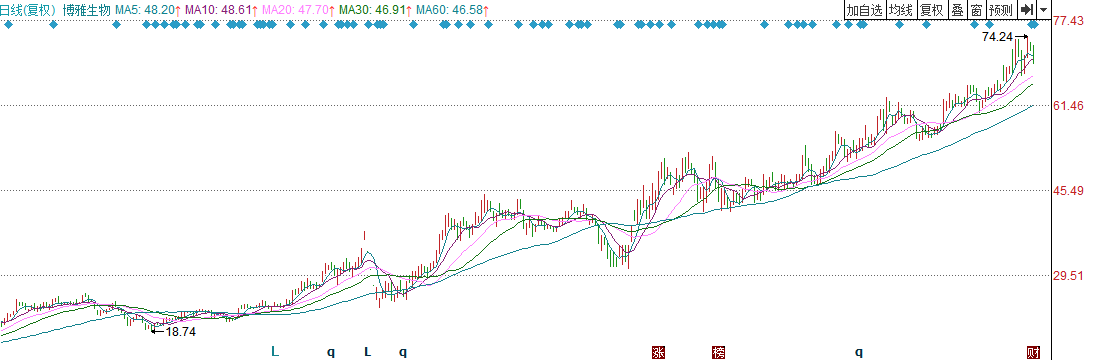1103x360 pixels.
Task: Click the black L marker at bottom
Action: tap(367, 351)
